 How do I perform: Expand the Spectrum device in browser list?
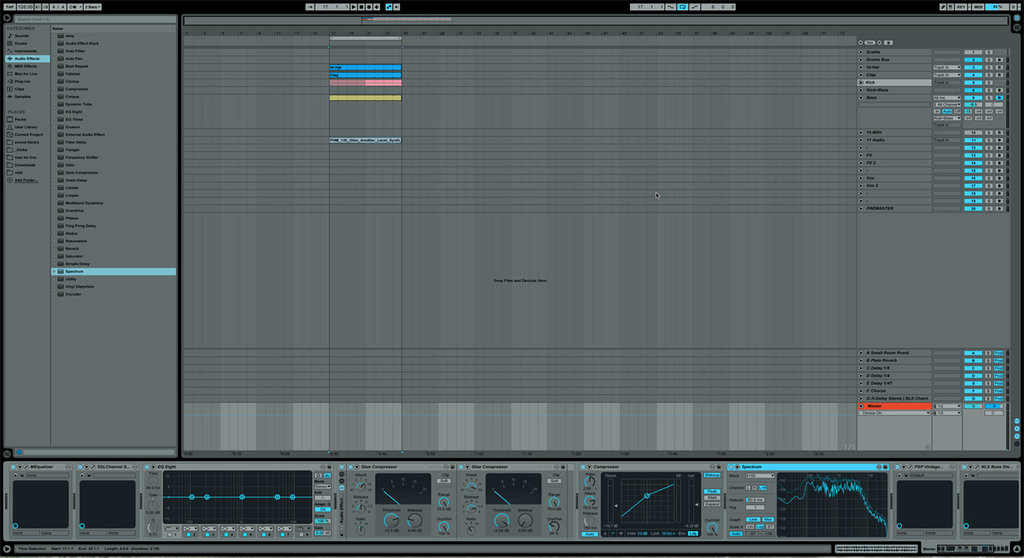pos(55,271)
